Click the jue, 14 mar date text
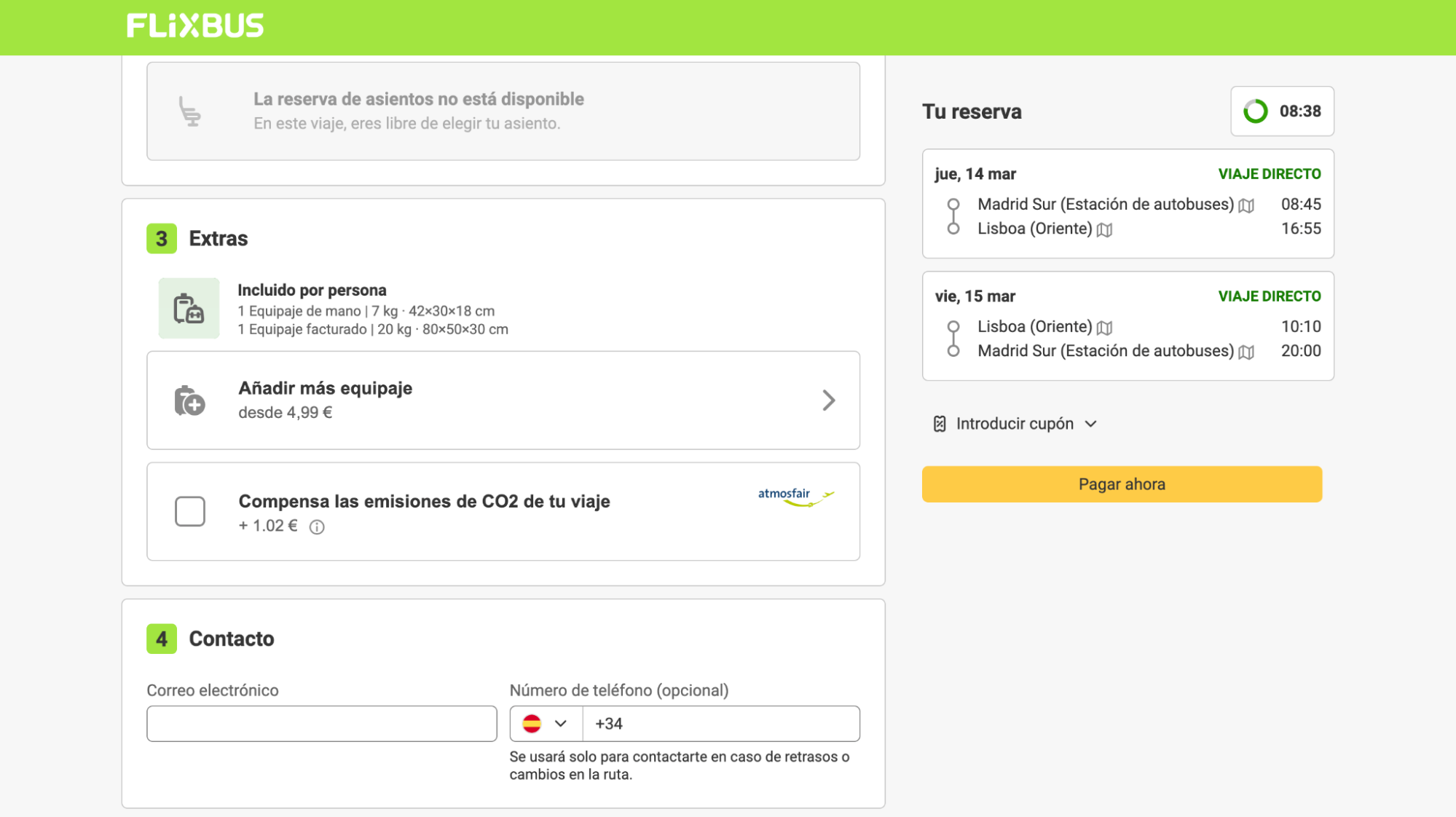Screen dimensions: 1456x817 (x=975, y=174)
